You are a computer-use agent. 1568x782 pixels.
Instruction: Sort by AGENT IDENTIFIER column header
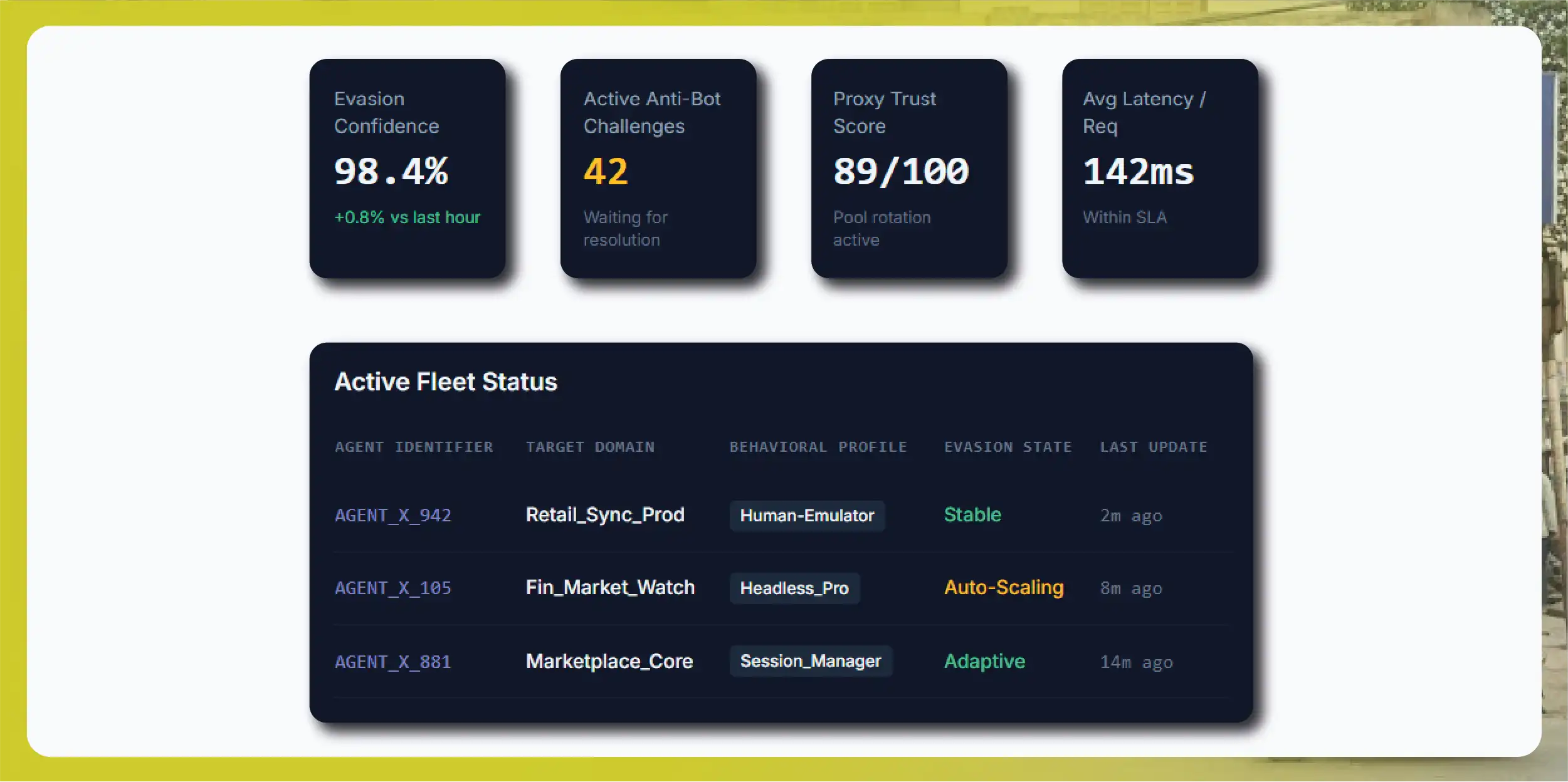pos(414,447)
